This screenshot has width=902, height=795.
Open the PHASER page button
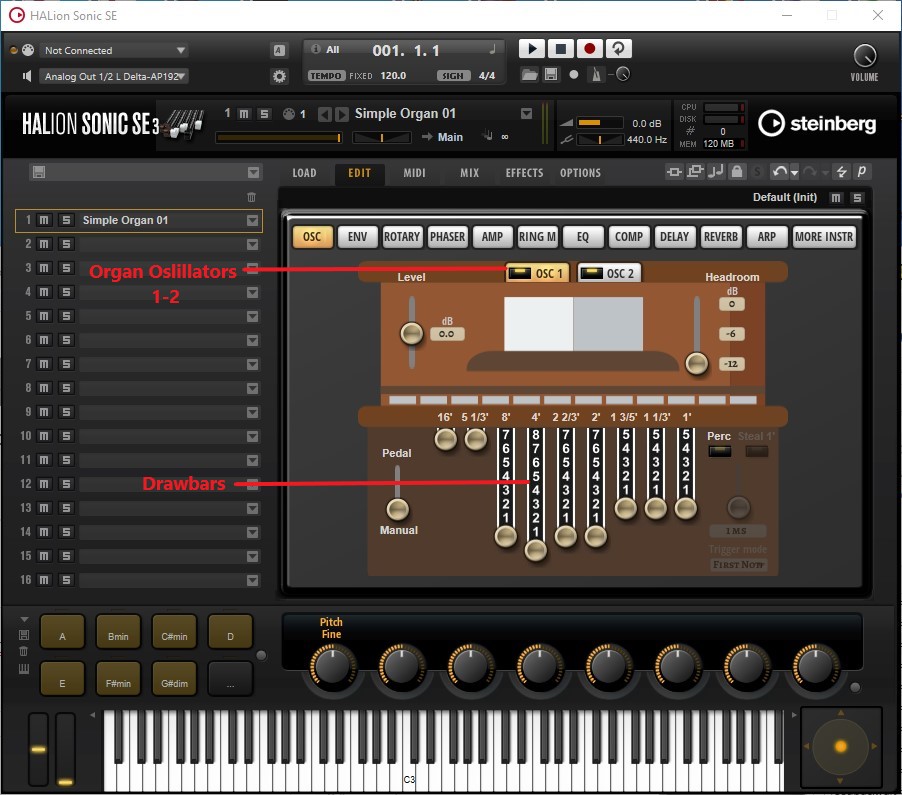click(x=447, y=237)
